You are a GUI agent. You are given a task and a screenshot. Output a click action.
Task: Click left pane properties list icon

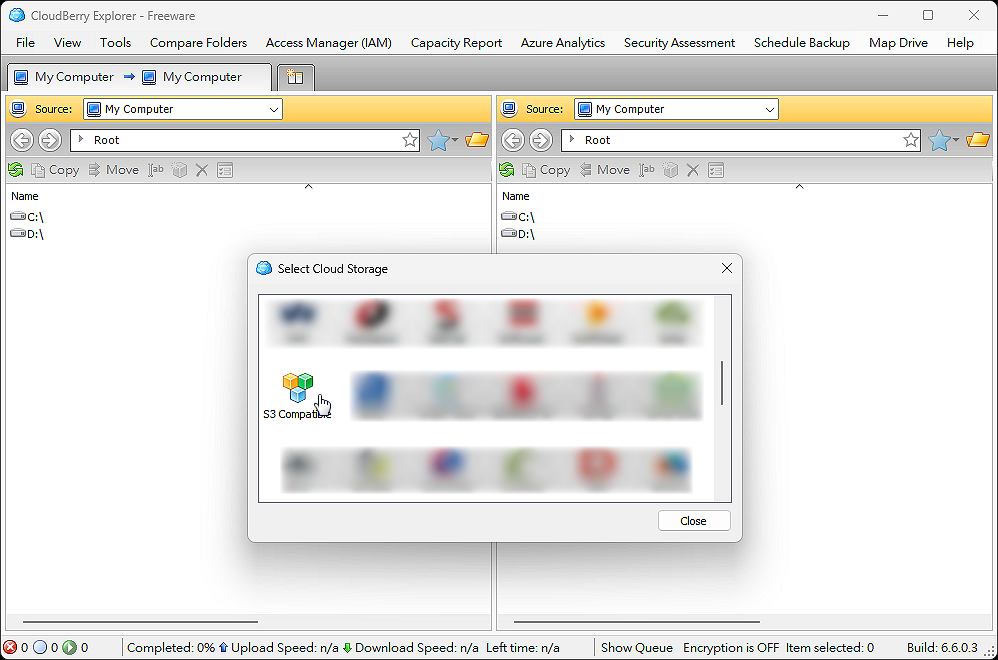pos(225,170)
